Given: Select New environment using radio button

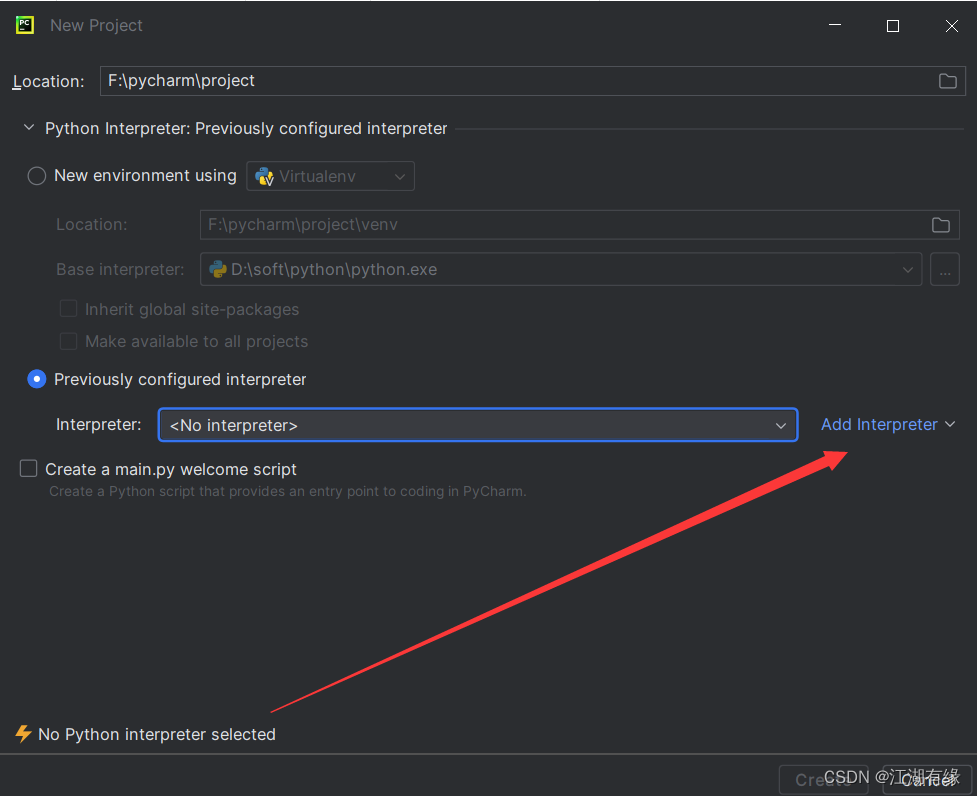Looking at the screenshot, I should (x=37, y=176).
